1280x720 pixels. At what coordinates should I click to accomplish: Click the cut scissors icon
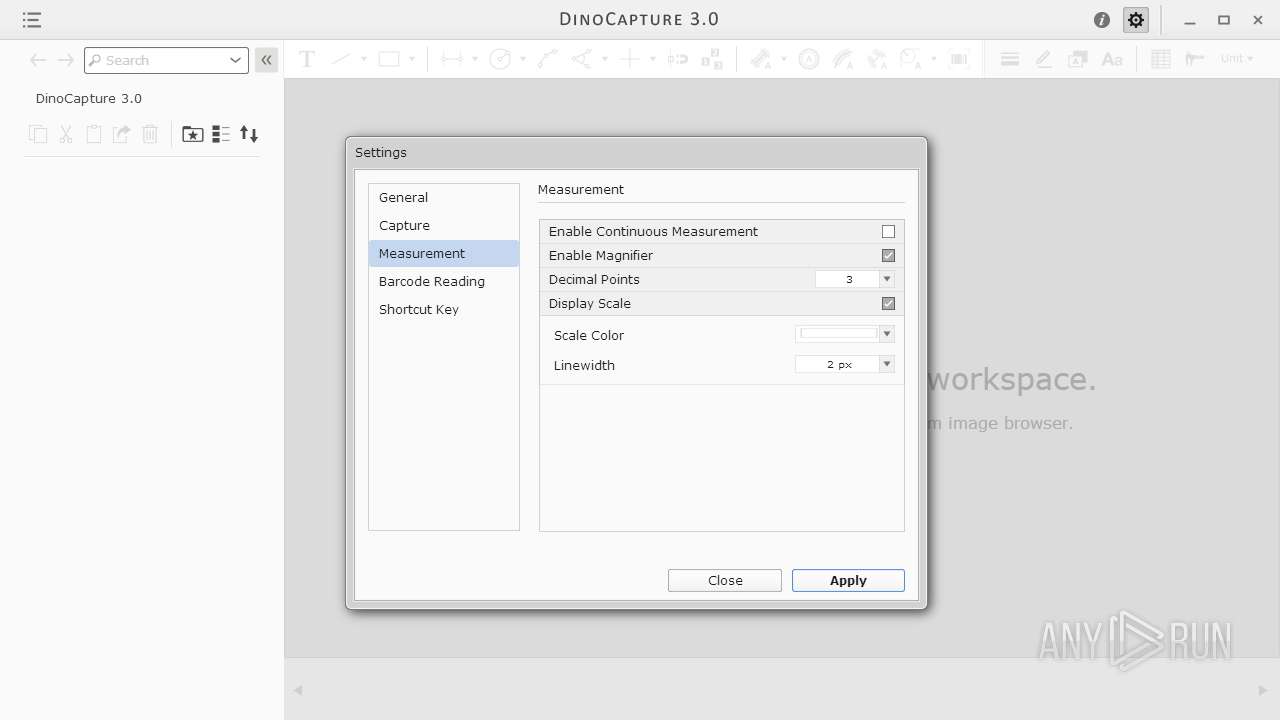point(66,134)
